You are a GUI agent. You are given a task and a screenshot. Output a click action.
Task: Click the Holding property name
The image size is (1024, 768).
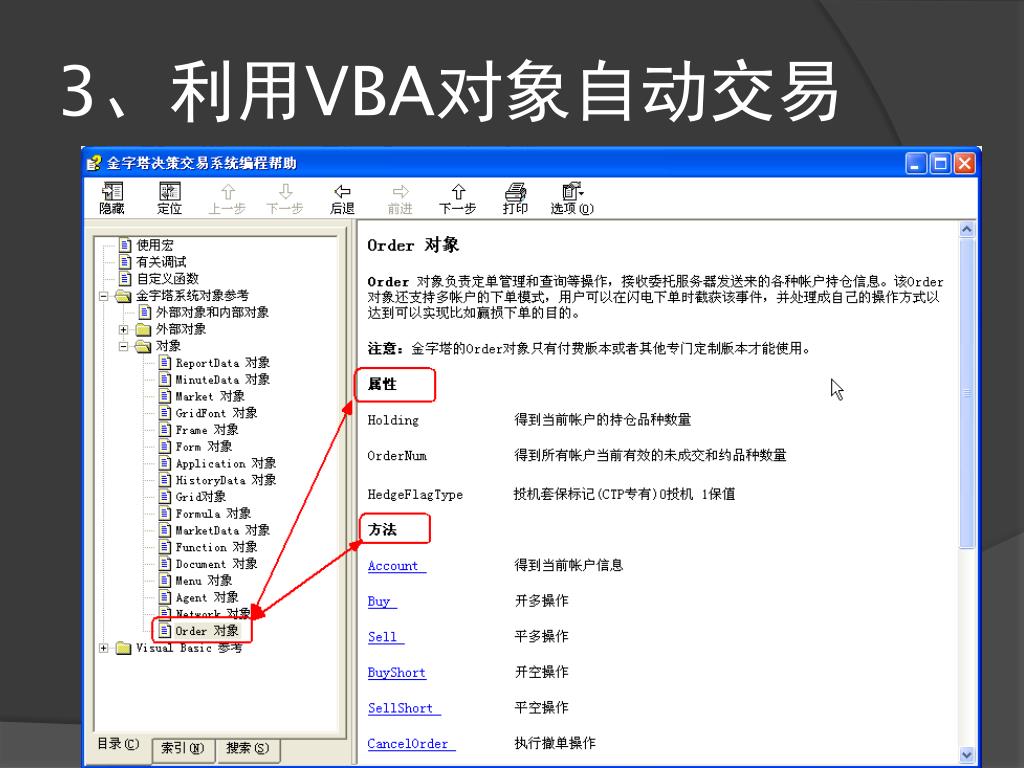pyautogui.click(x=392, y=420)
